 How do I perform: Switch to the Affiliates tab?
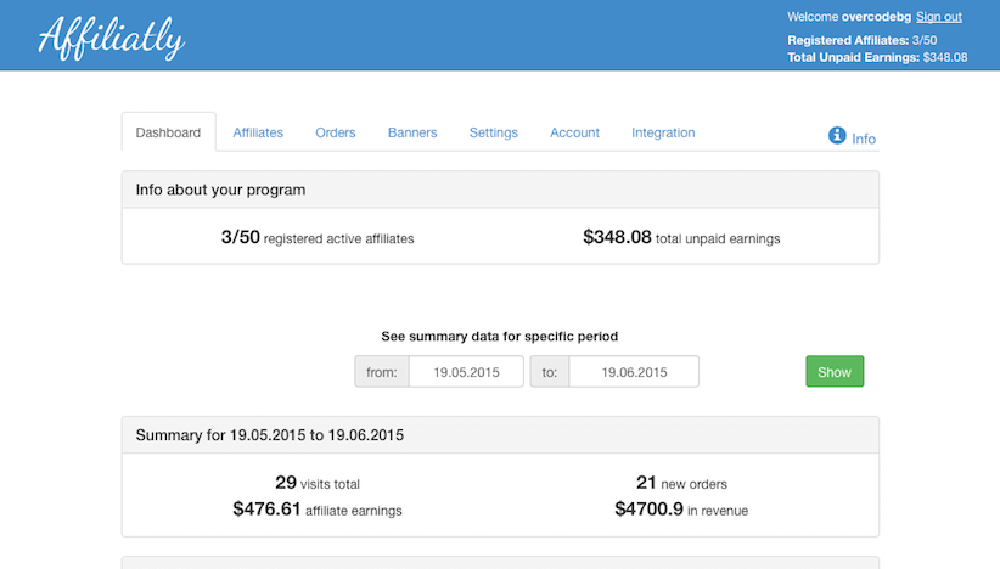pyautogui.click(x=258, y=133)
